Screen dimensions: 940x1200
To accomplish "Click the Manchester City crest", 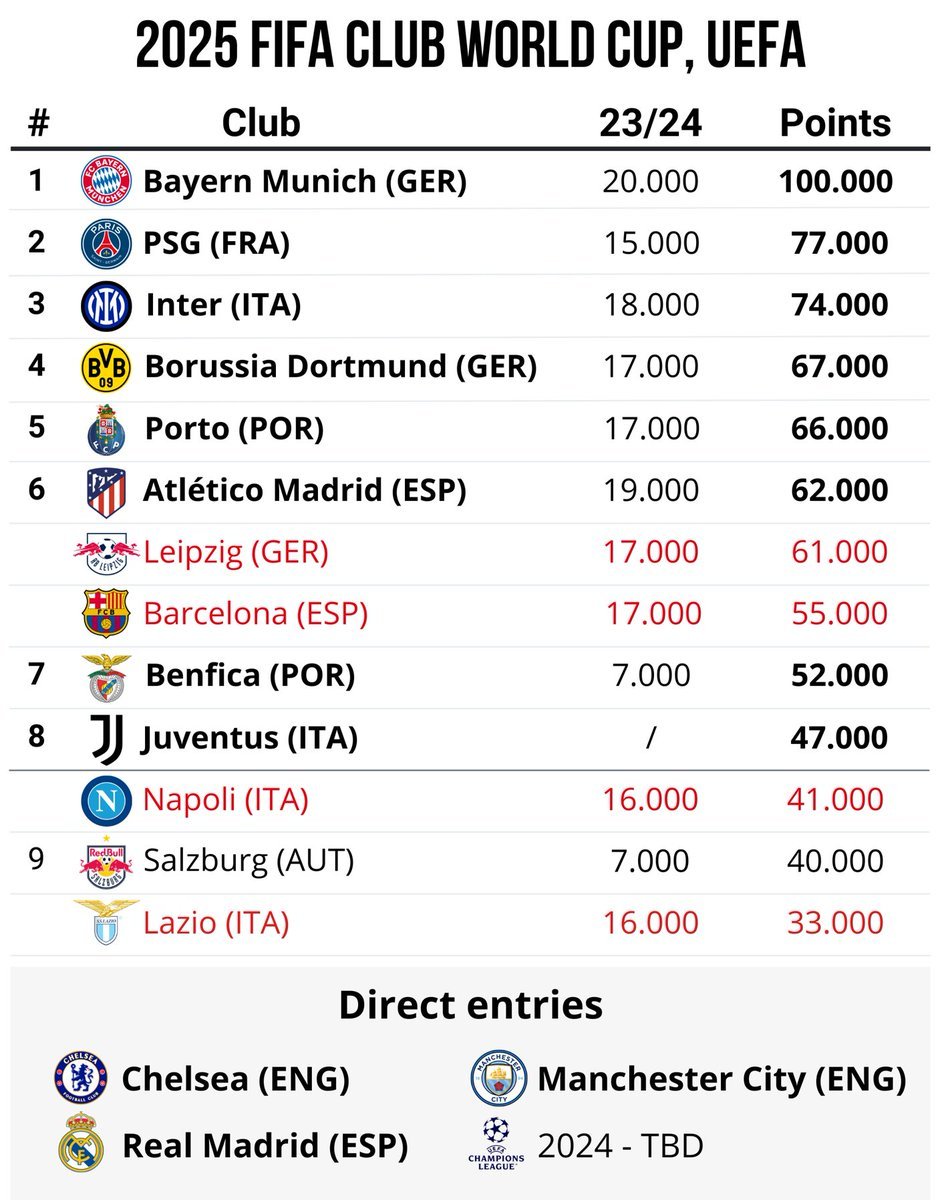I will (x=498, y=1078).
